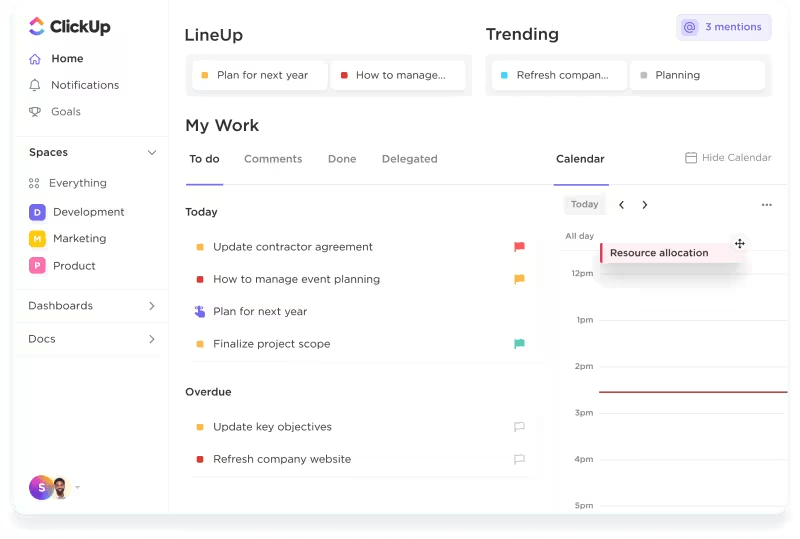This screenshot has height=539, width=800.
Task: Open LineUp card How to manage
Action: 398,76
